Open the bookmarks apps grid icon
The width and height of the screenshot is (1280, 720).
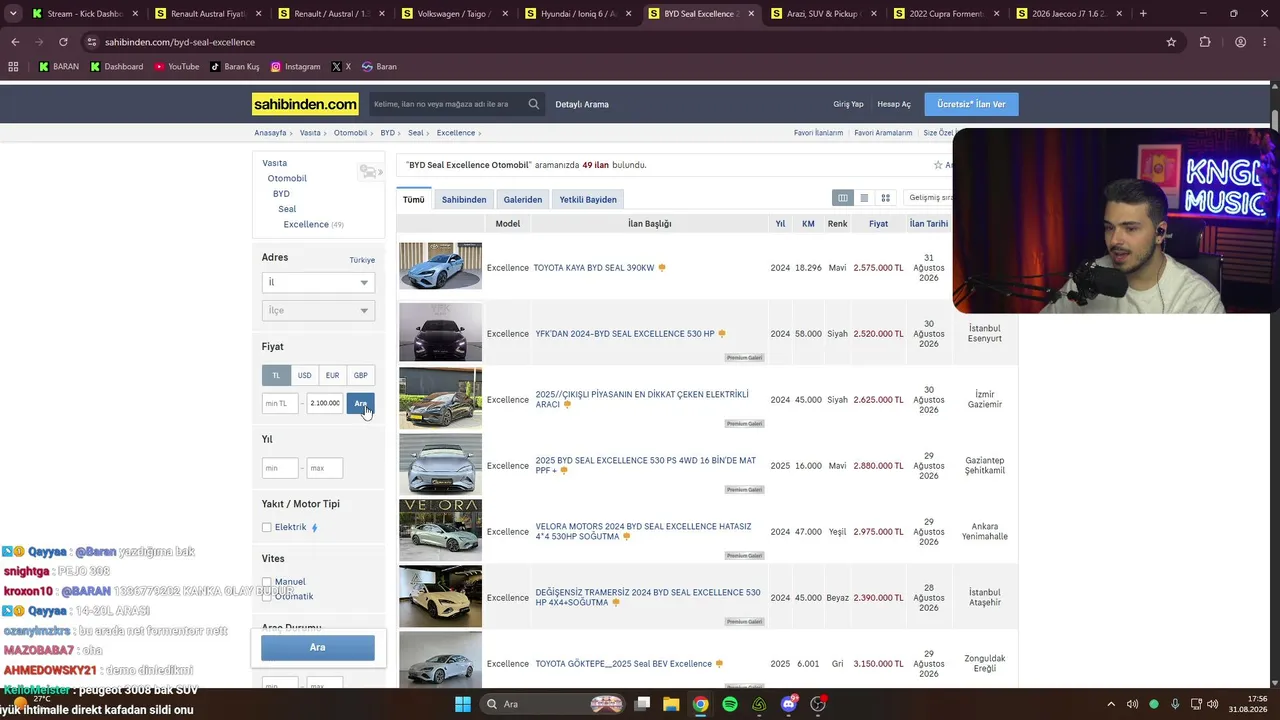click(13, 67)
